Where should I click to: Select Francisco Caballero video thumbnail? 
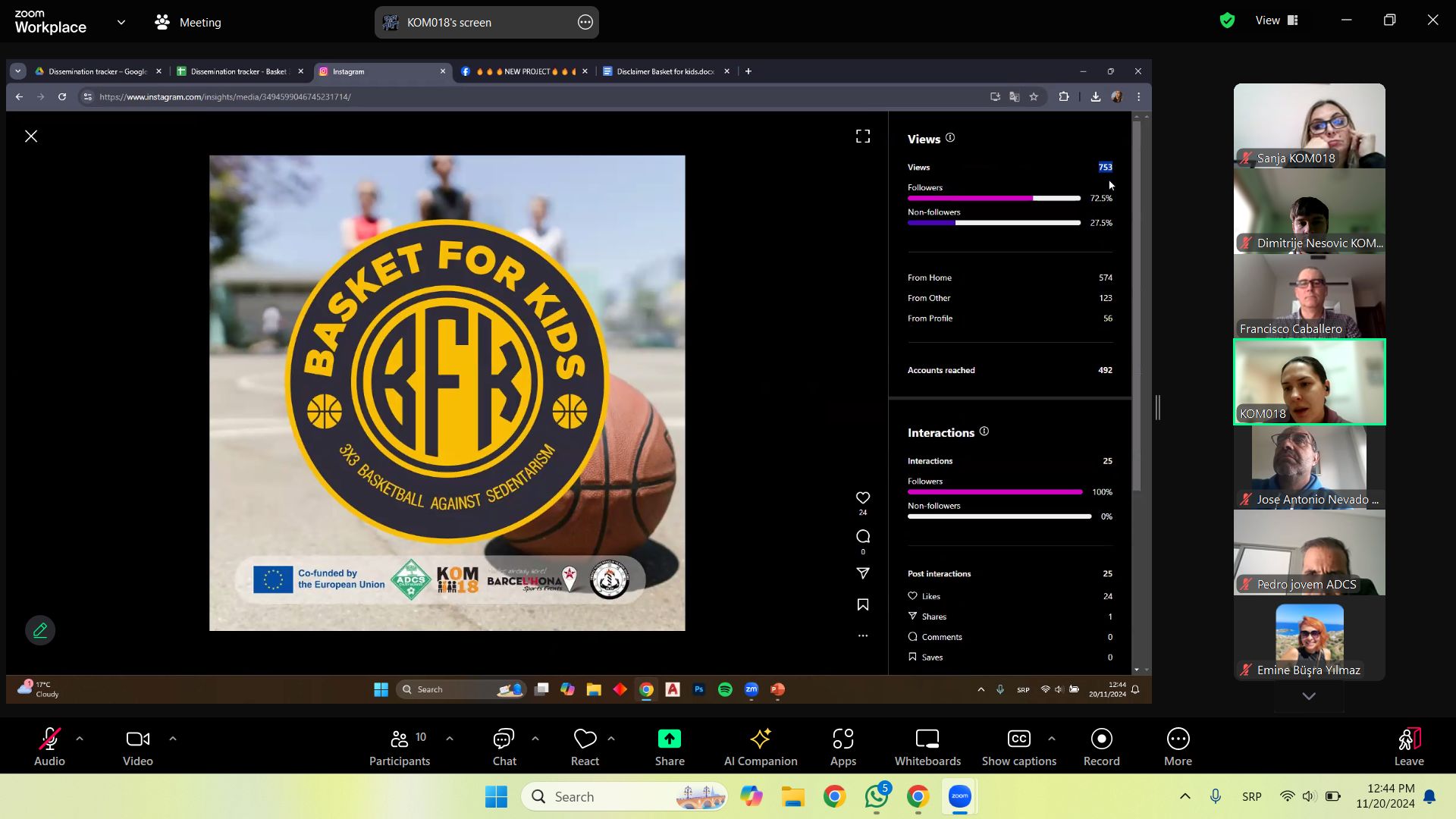1309,296
